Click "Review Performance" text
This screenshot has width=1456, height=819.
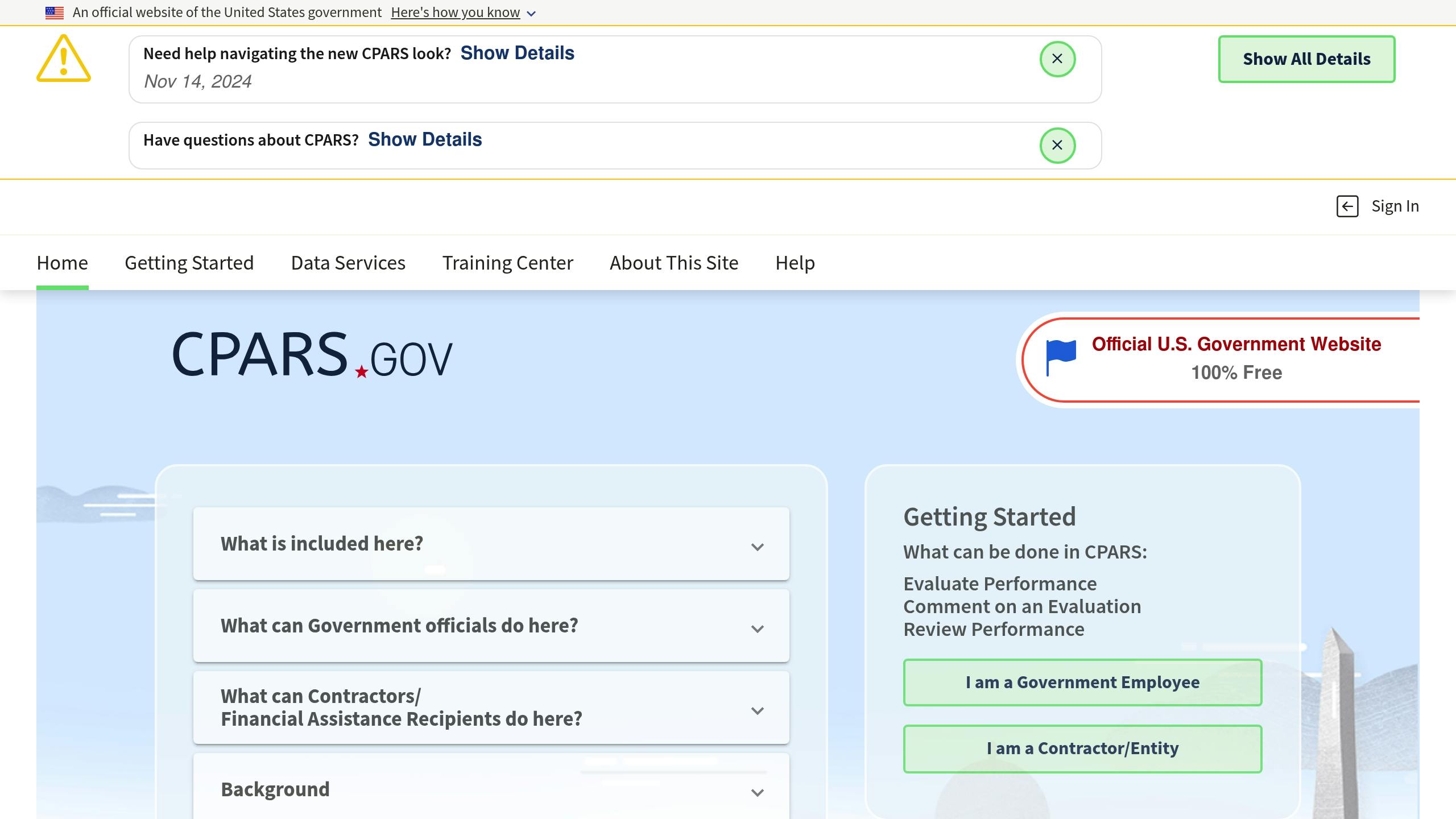coord(994,629)
